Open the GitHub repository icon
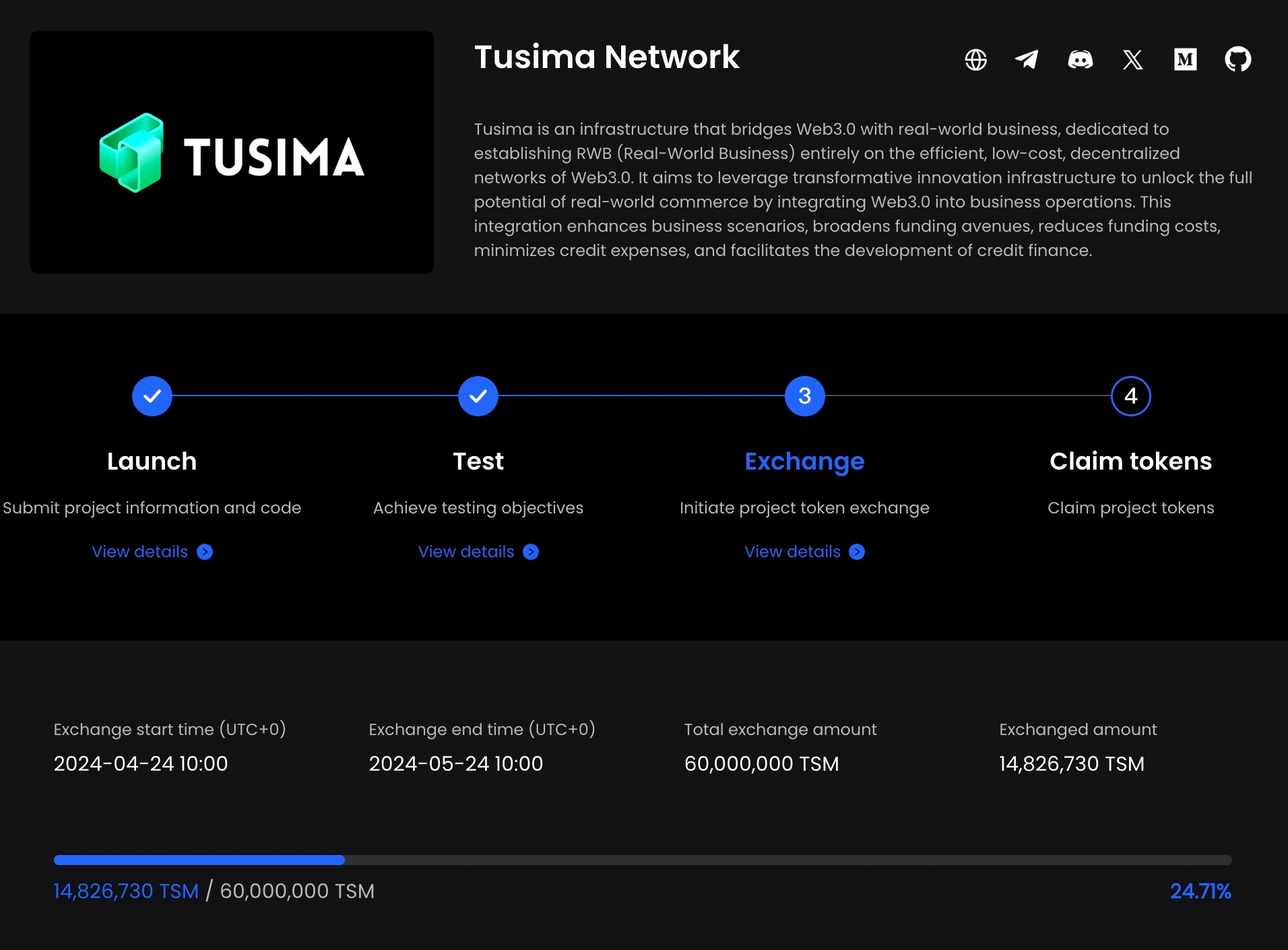1288x950 pixels. (1237, 59)
